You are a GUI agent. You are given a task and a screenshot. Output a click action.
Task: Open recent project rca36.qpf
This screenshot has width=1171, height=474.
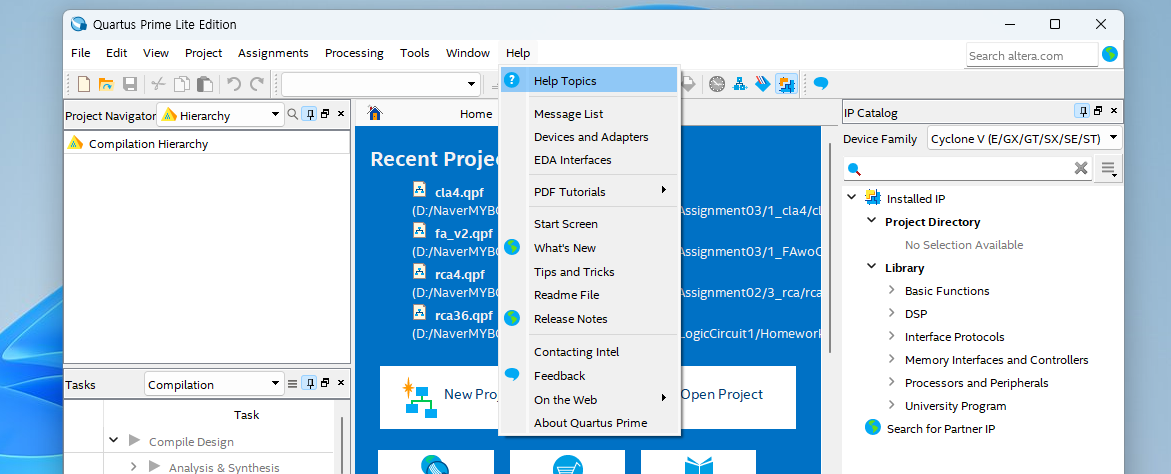[x=464, y=314]
